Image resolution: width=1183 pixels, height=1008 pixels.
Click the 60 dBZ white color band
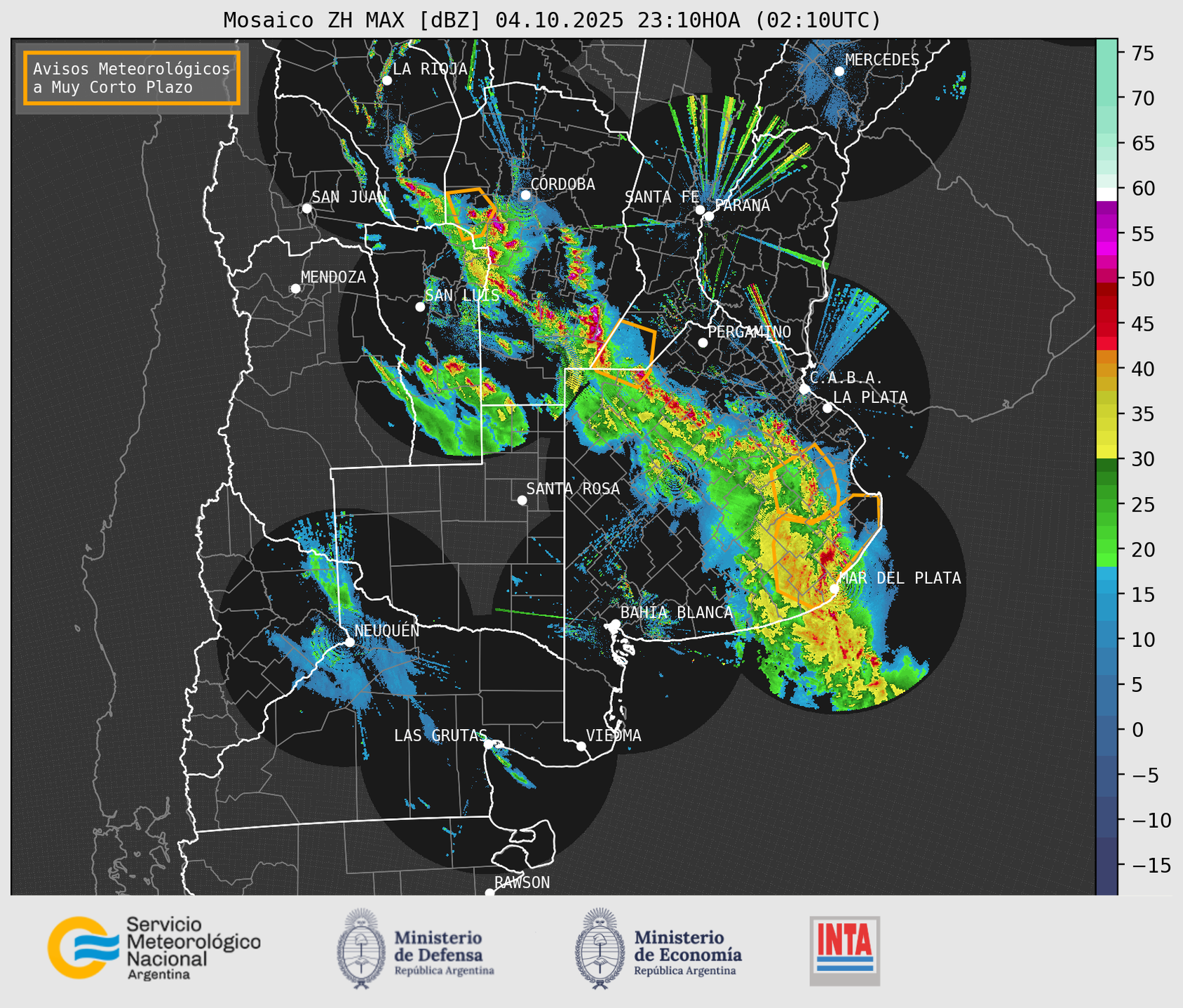pyautogui.click(x=1107, y=193)
